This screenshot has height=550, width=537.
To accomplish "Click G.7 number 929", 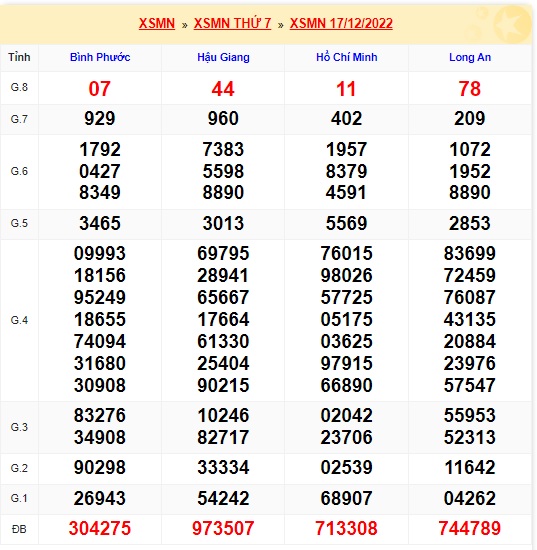I will pyautogui.click(x=100, y=119).
